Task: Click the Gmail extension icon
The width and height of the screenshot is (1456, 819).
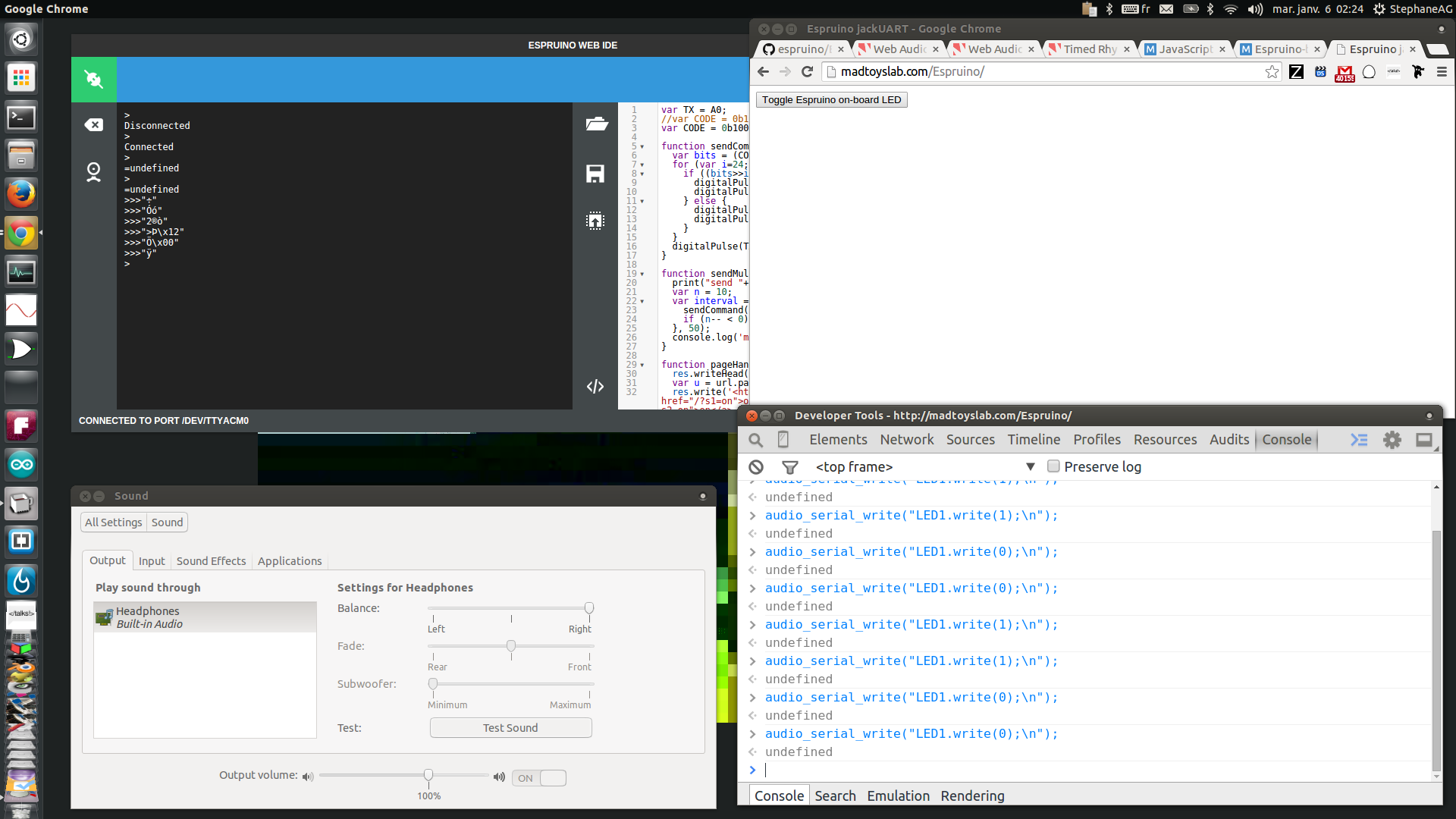Action: pyautogui.click(x=1345, y=73)
